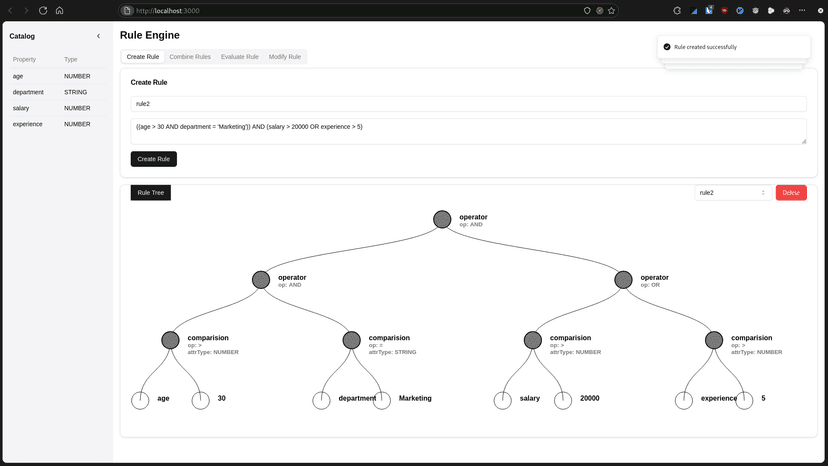Go back with browser back arrow
The image size is (828, 466).
point(10,11)
